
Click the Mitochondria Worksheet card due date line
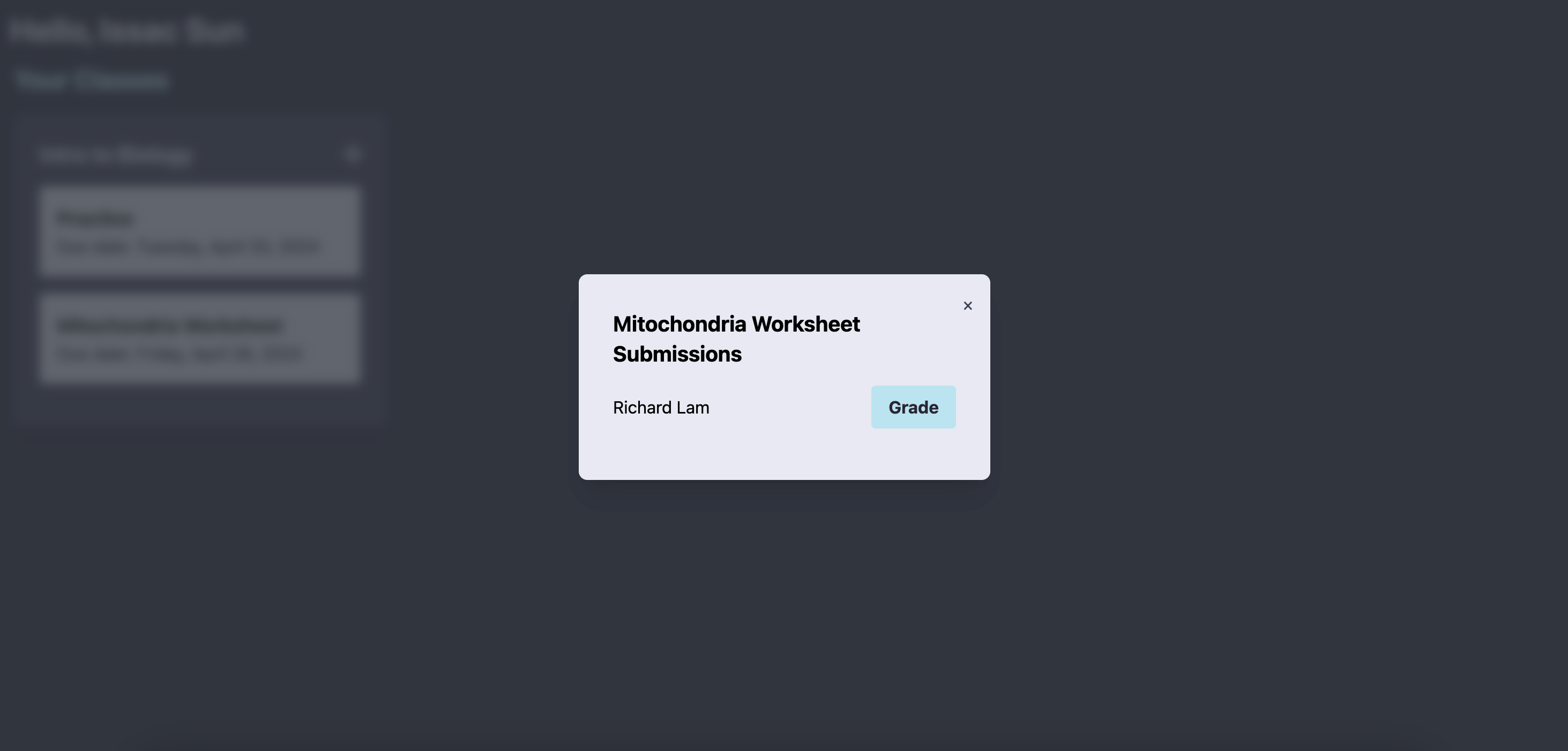click(x=180, y=354)
